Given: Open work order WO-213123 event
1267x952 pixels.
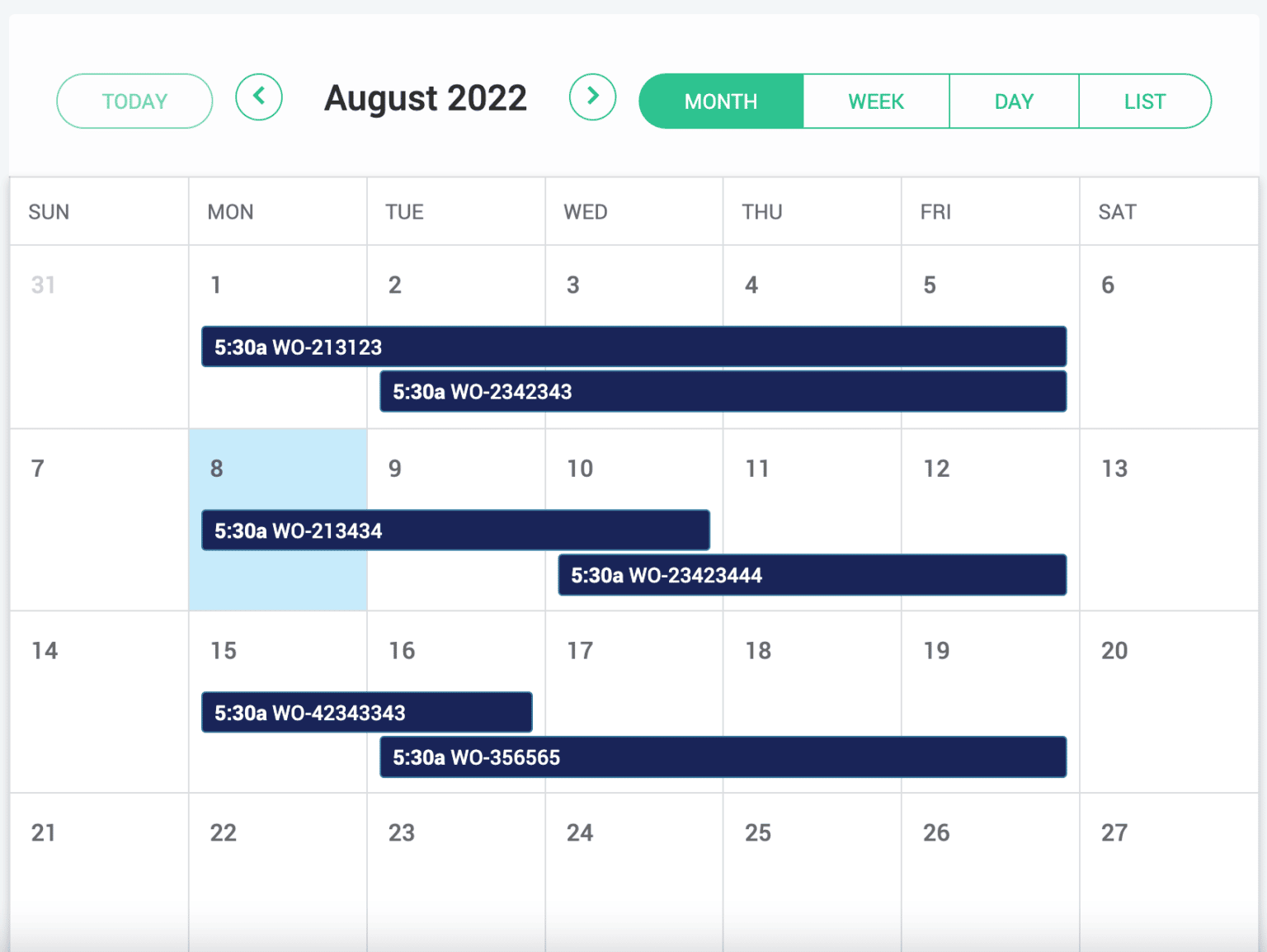Looking at the screenshot, I should (633, 347).
